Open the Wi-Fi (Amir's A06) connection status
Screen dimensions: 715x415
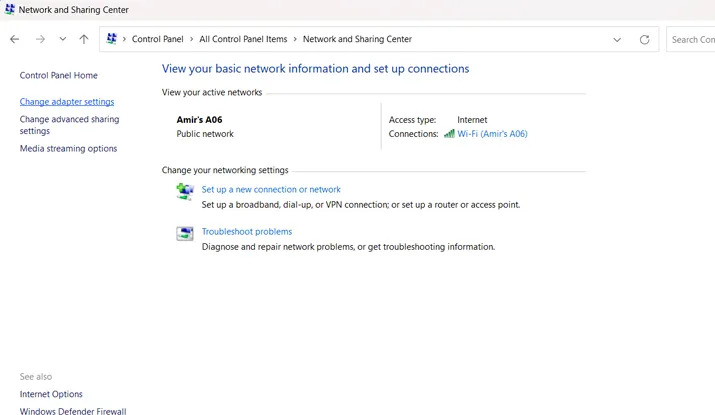[x=492, y=134]
